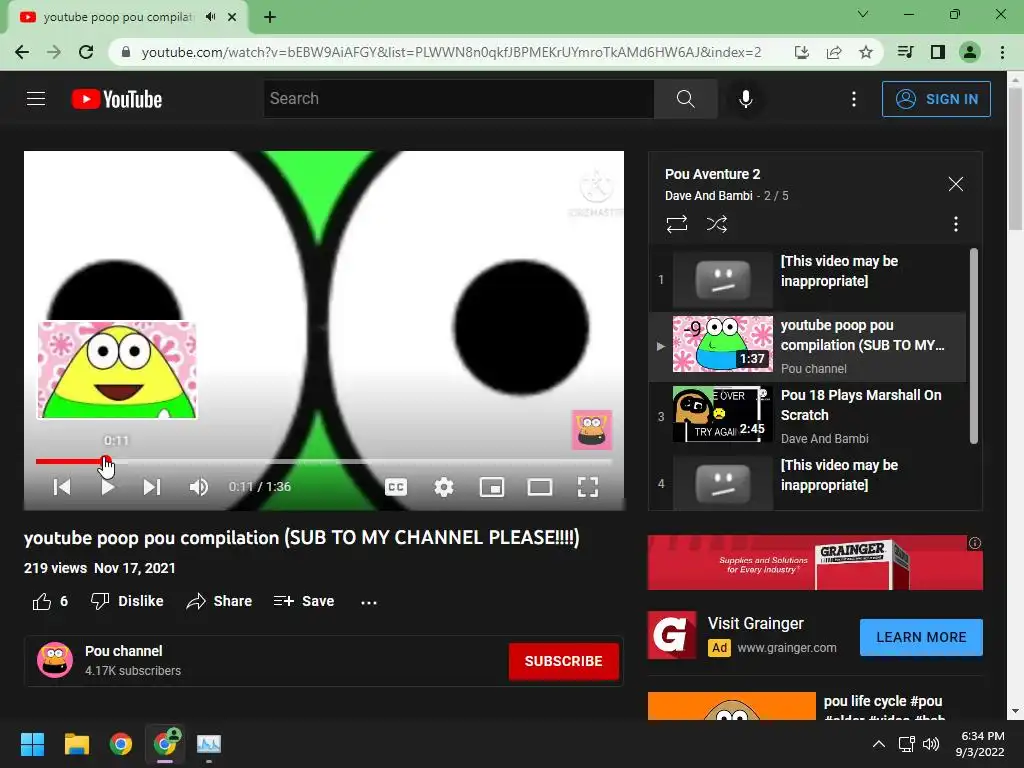Toggle Chrome side panel
Viewport: 1024px width, 768px height.
coord(937,52)
